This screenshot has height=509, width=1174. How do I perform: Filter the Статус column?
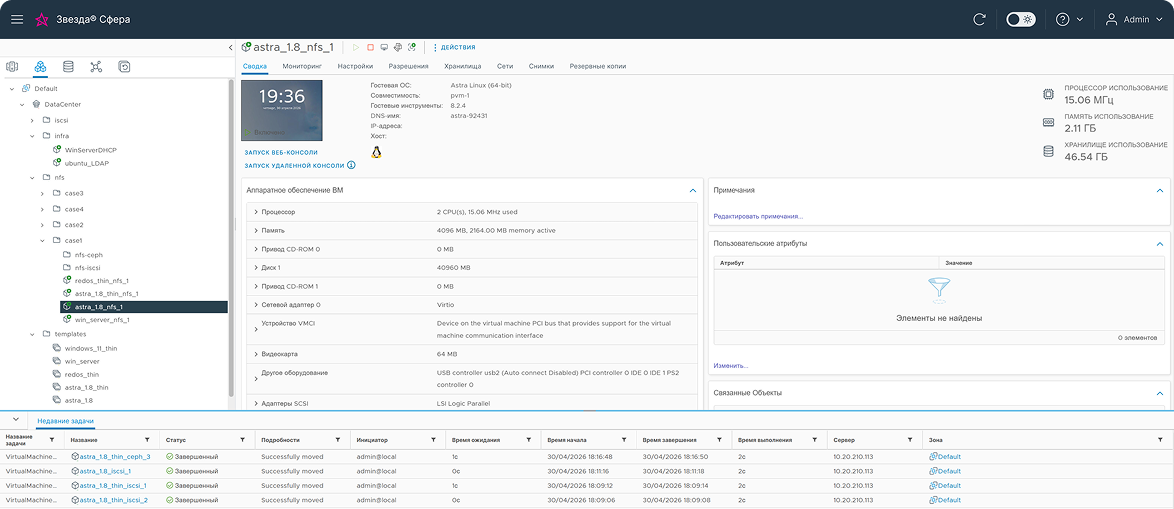pyautogui.click(x=243, y=440)
